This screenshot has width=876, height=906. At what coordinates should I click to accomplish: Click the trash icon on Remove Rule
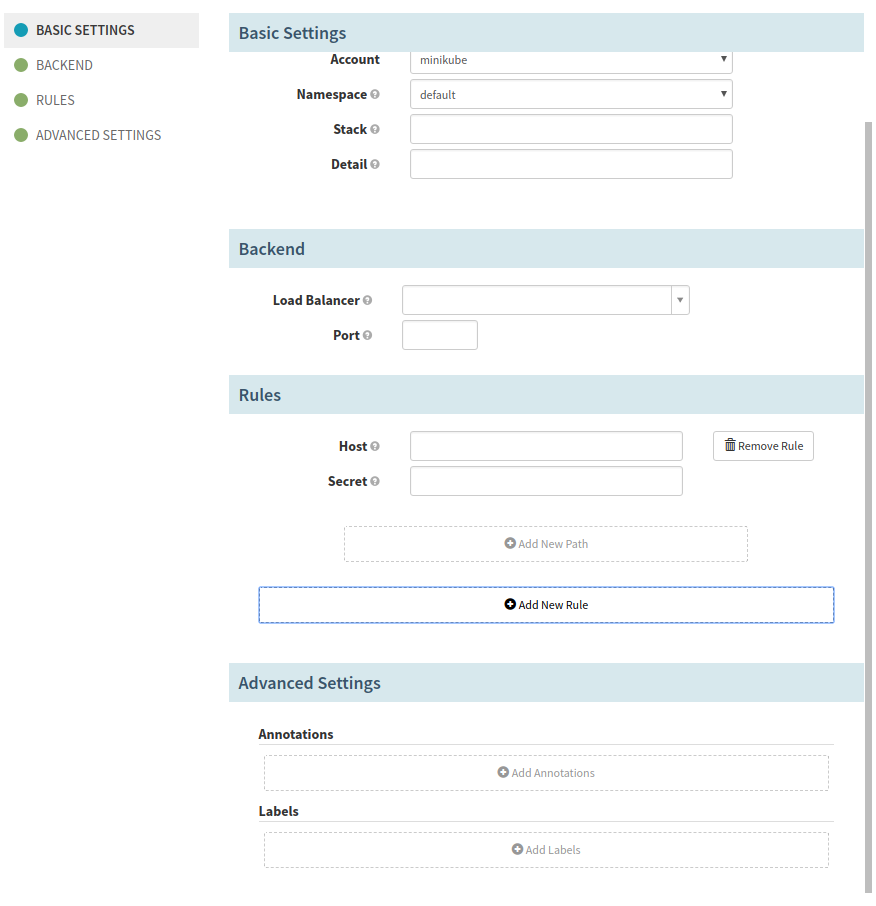coord(731,445)
